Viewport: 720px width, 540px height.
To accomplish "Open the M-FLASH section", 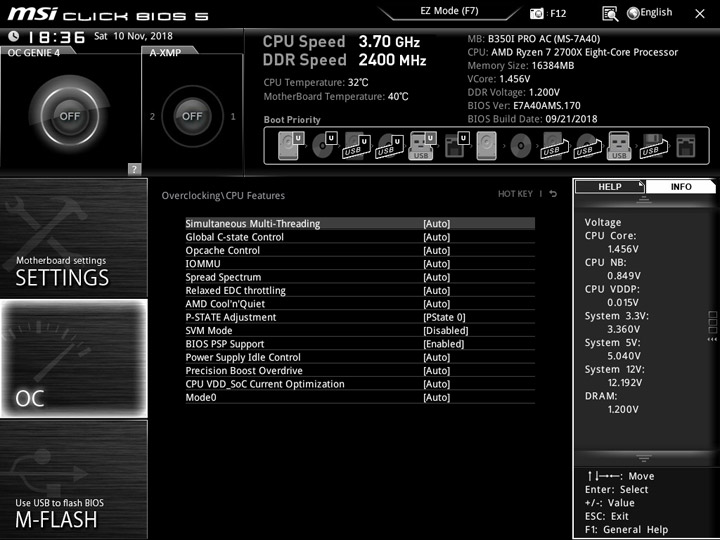I will point(73,479).
